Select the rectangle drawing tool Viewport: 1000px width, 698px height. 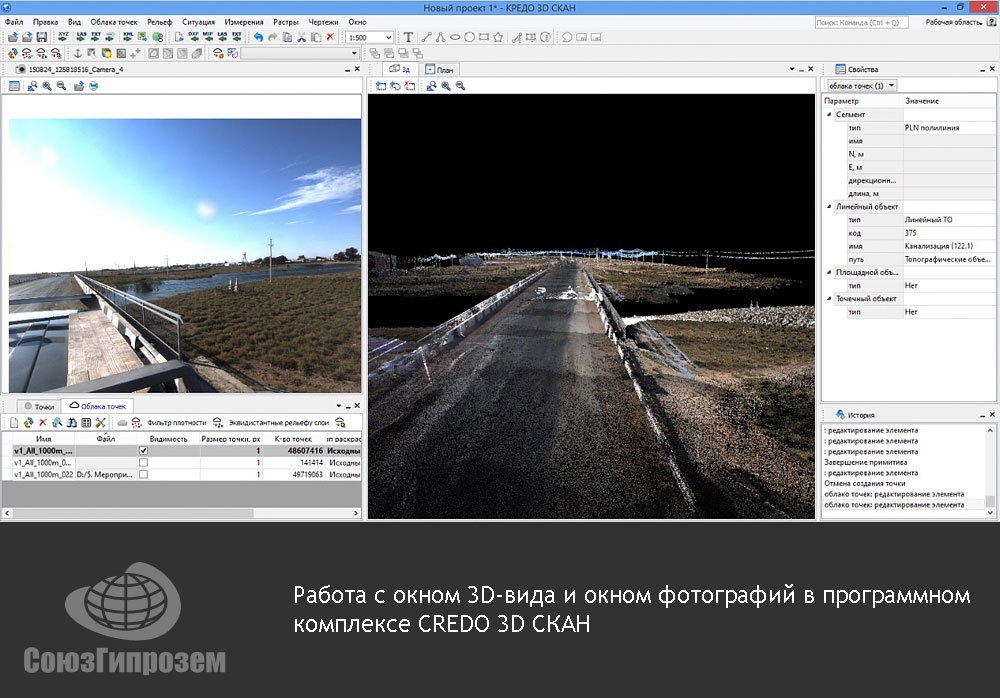(484, 37)
